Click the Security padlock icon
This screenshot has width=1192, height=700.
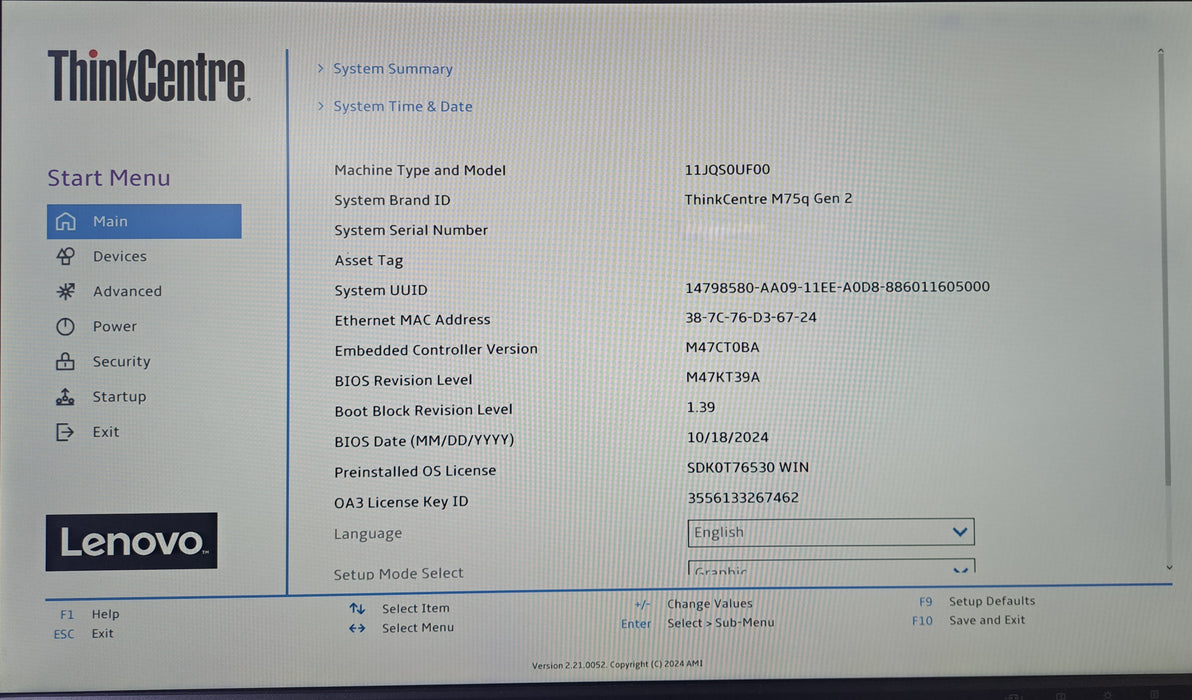(x=65, y=361)
